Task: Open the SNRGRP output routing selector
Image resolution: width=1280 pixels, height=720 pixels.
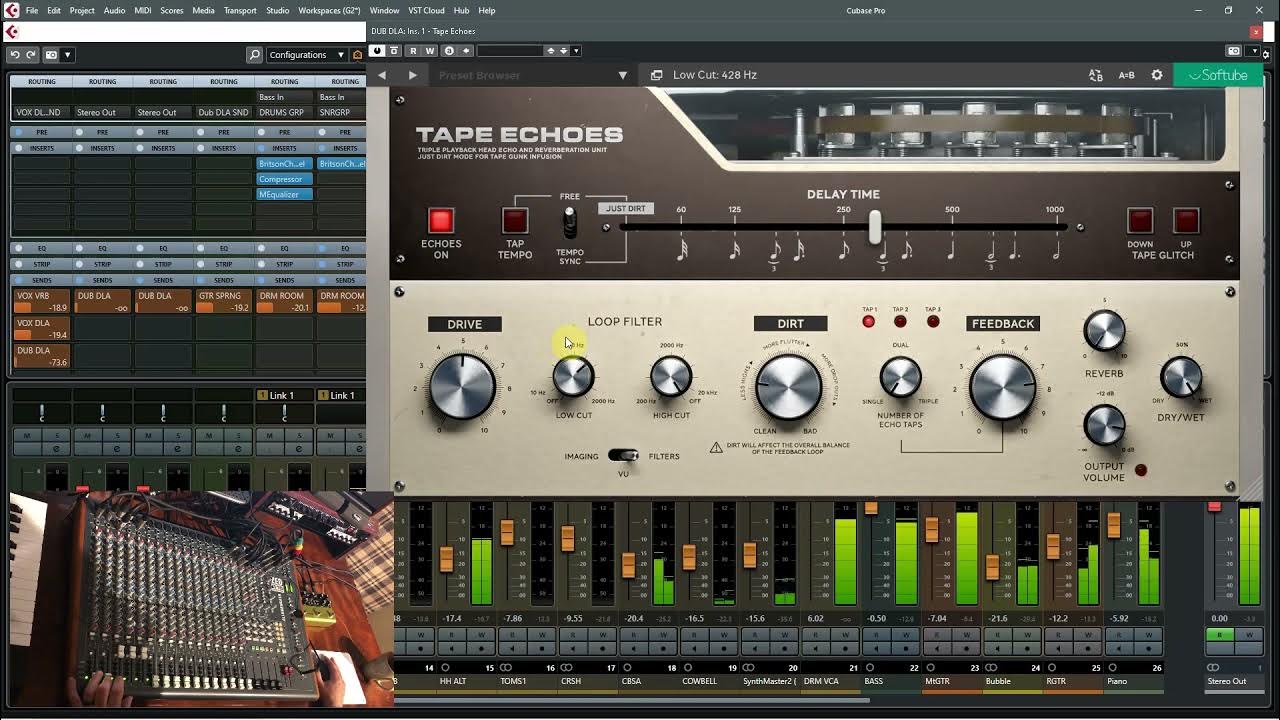Action: [x=341, y=112]
